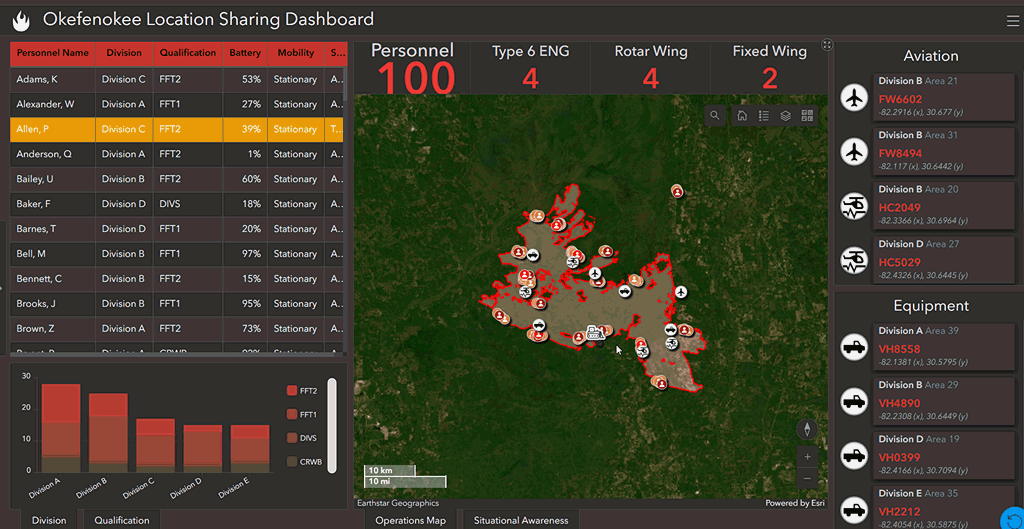
Task: Click the Powered by Esri attribution link
Action: 795,504
